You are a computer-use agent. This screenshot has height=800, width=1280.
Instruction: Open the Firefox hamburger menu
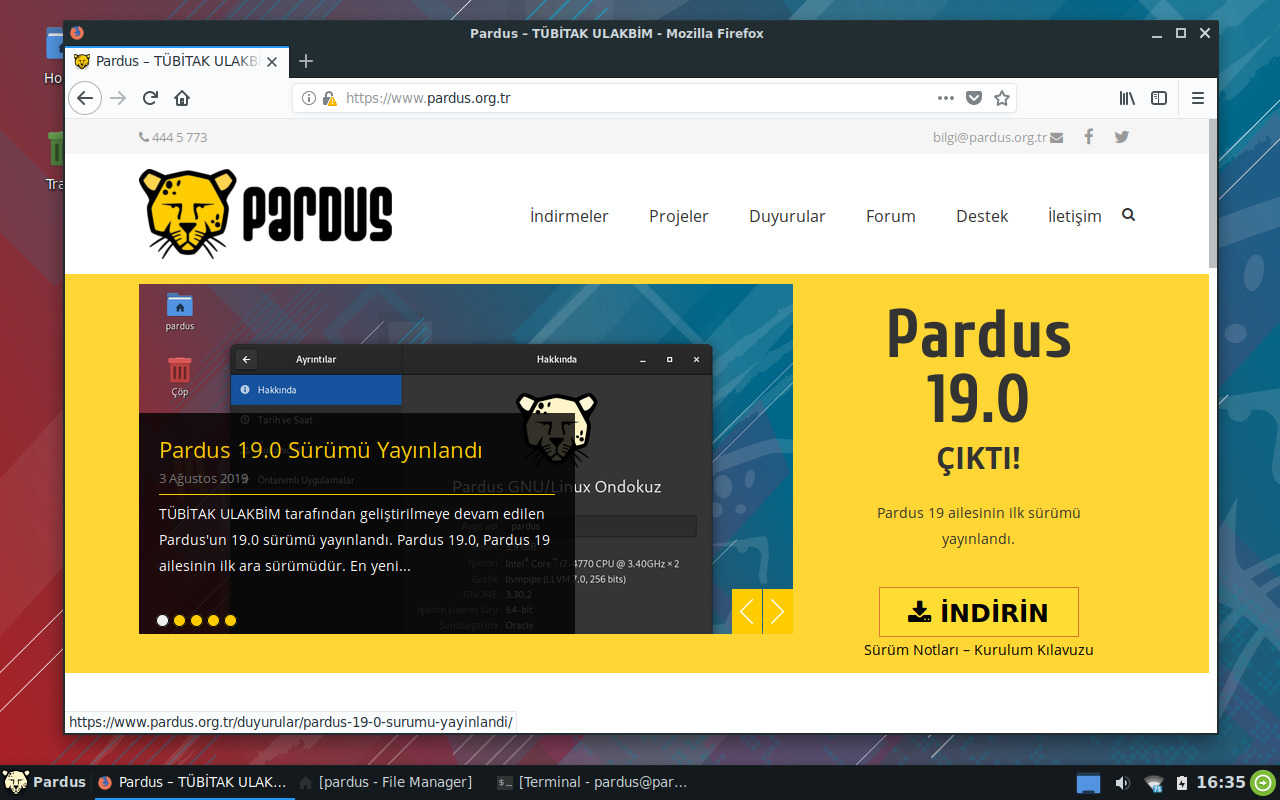(x=1197, y=98)
